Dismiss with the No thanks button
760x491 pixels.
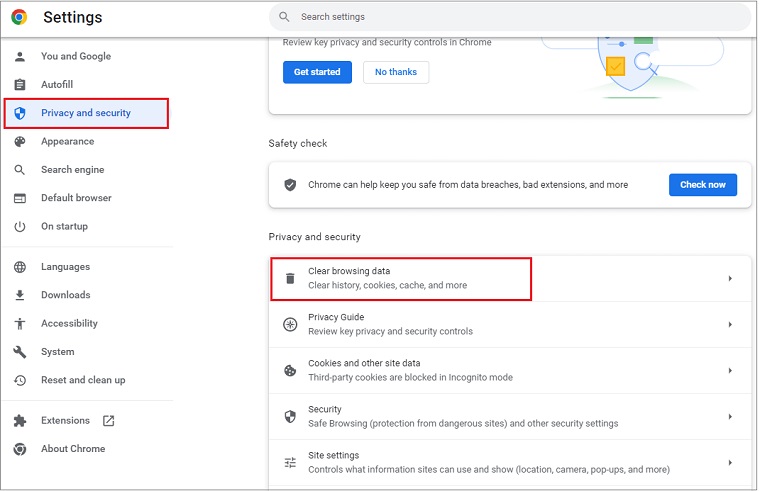click(x=396, y=72)
